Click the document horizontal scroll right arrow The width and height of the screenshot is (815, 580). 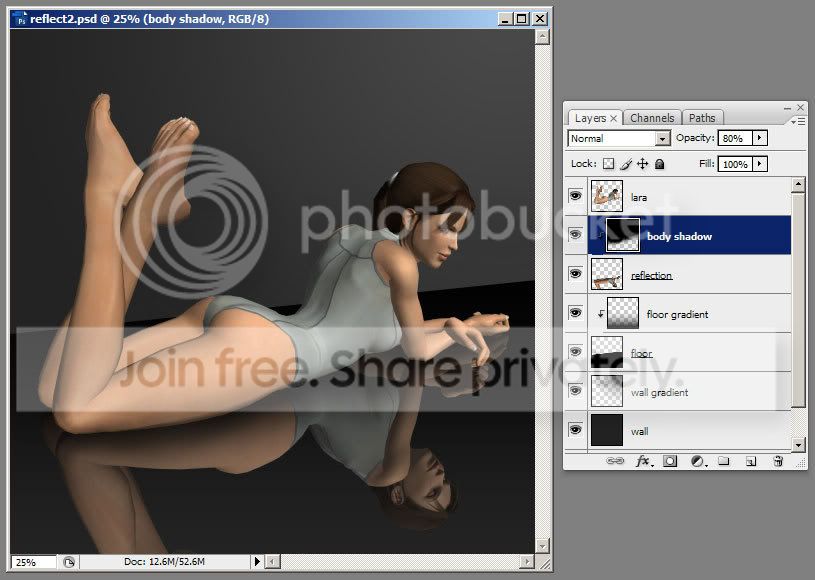(x=527, y=562)
